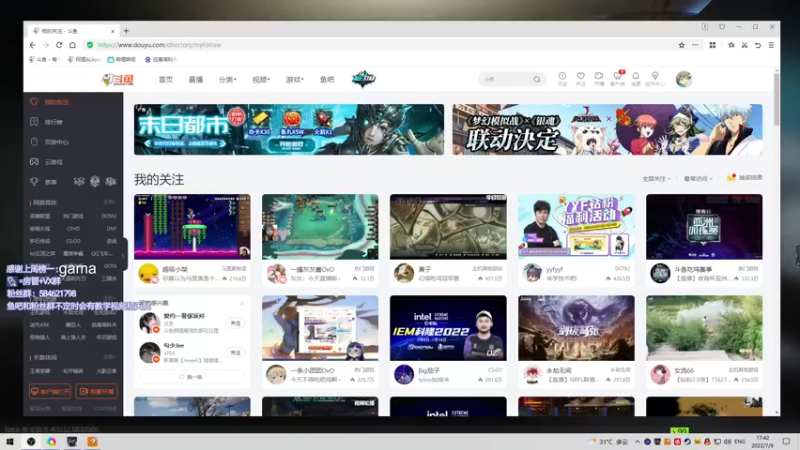Click the first esports league logo beside 赛事

pyautogui.click(x=79, y=182)
